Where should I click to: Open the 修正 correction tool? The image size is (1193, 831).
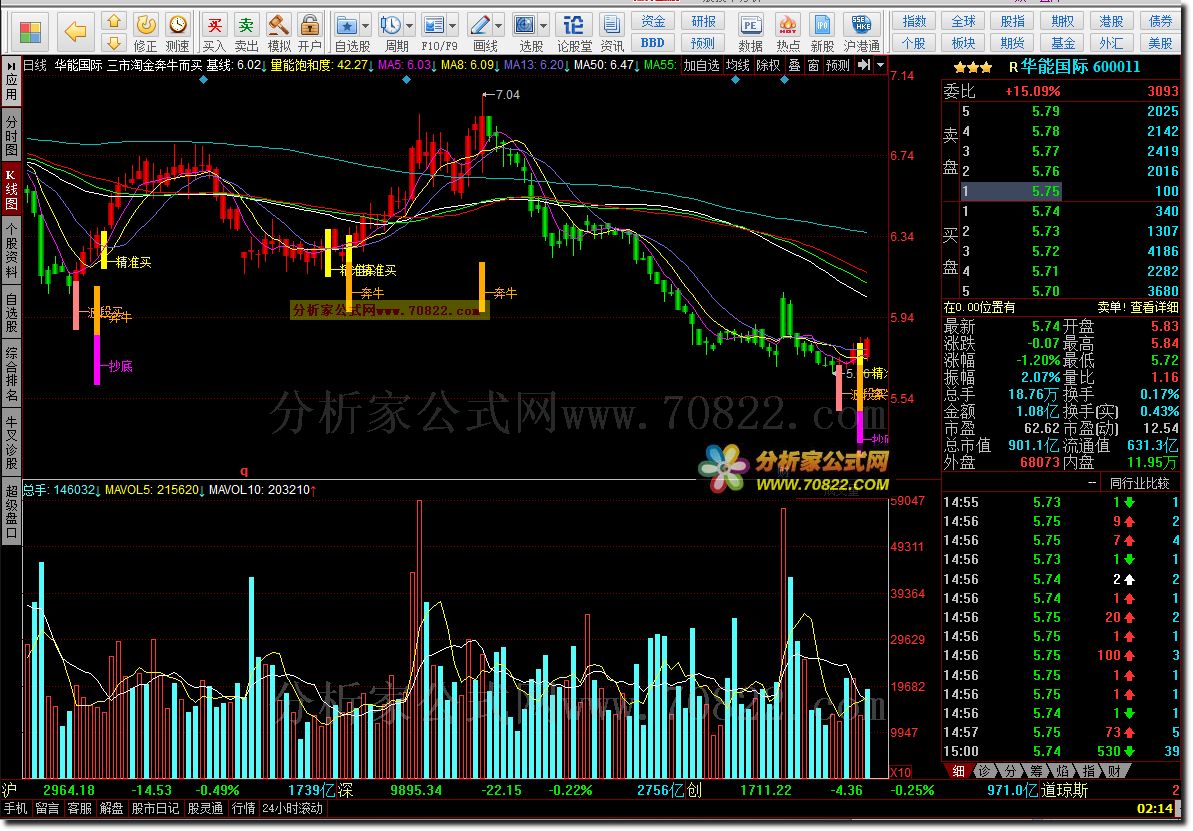pyautogui.click(x=145, y=33)
